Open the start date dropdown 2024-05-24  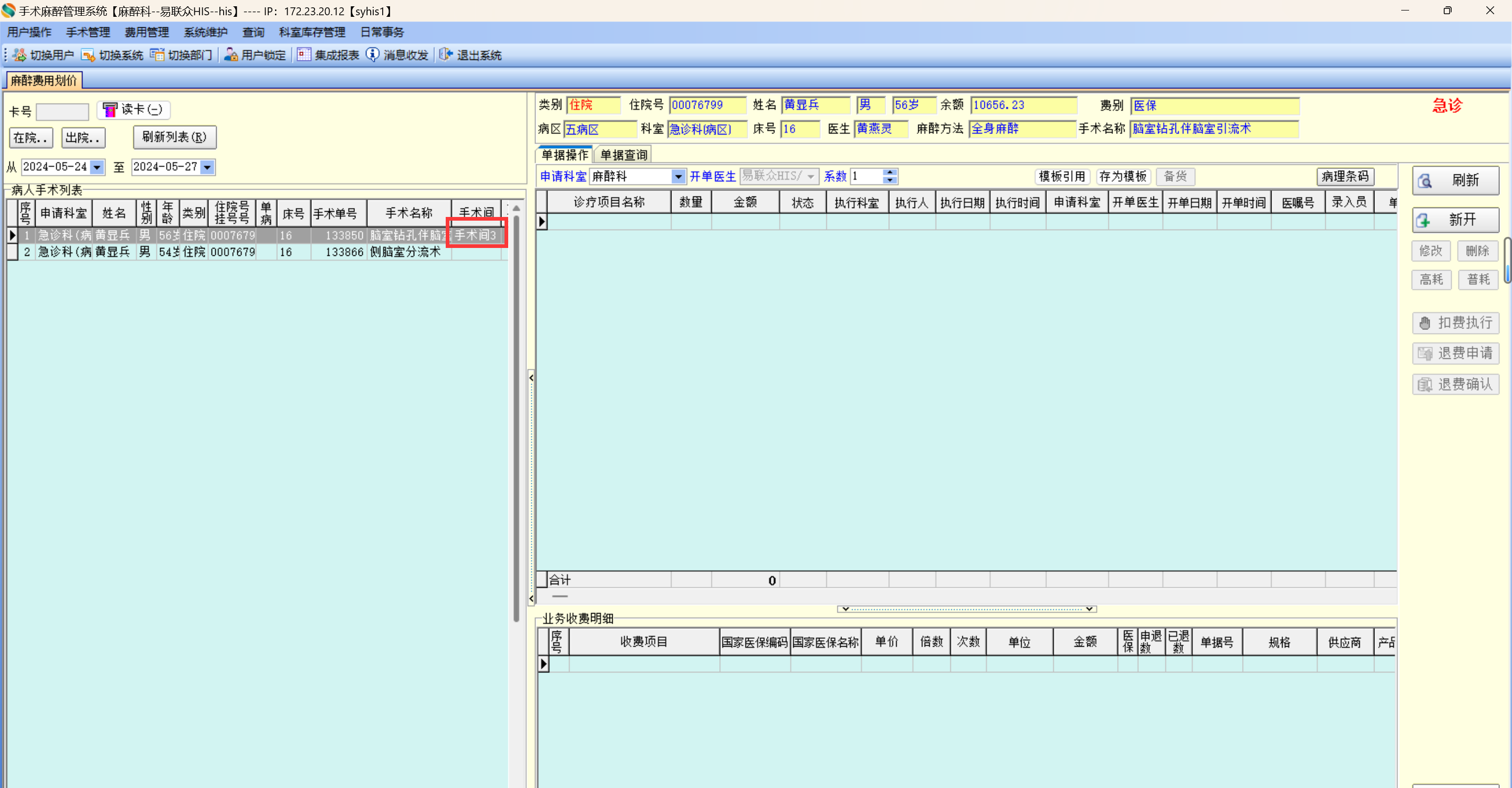98,168
